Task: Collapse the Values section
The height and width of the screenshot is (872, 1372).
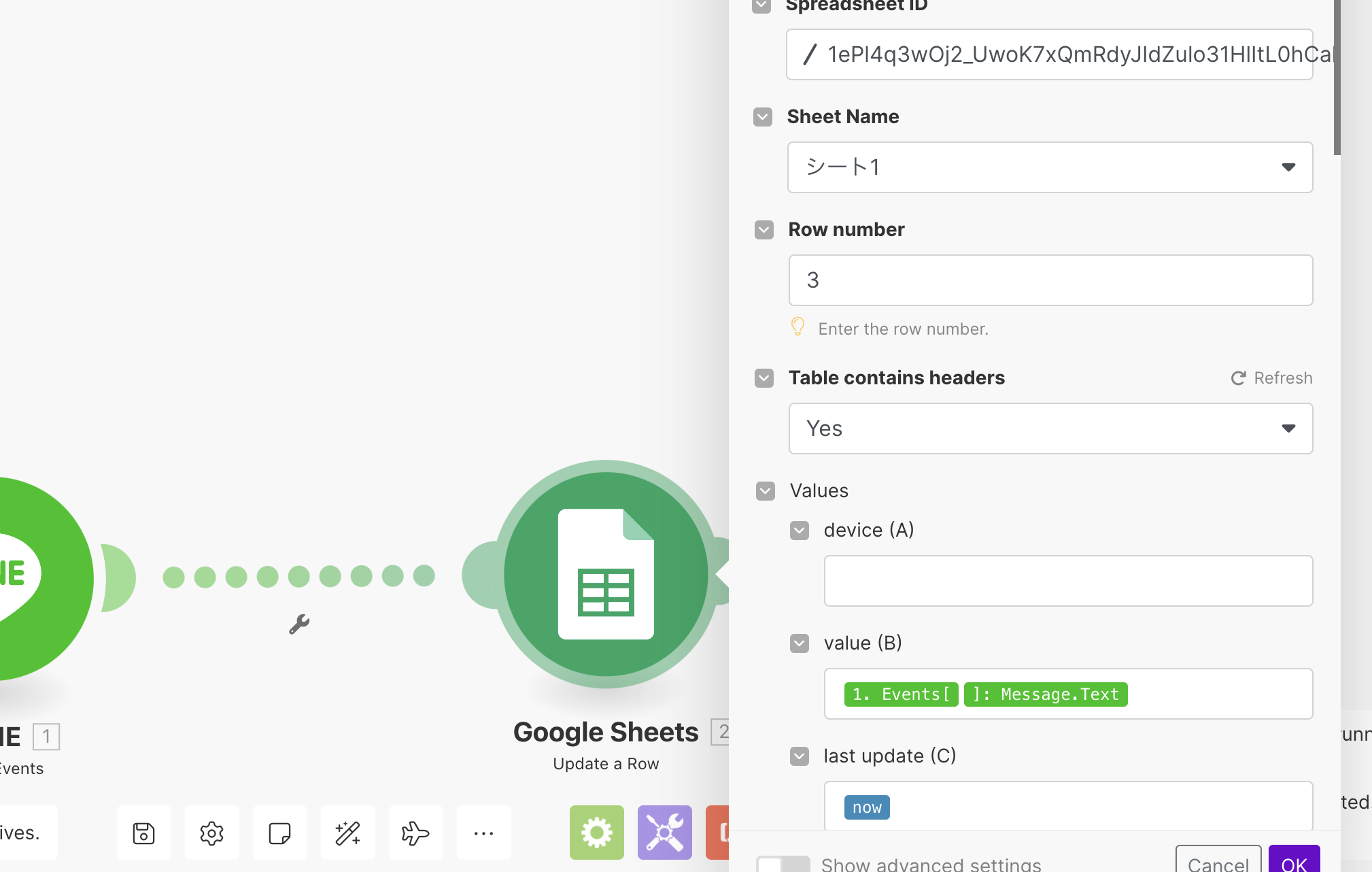Action: [766, 491]
